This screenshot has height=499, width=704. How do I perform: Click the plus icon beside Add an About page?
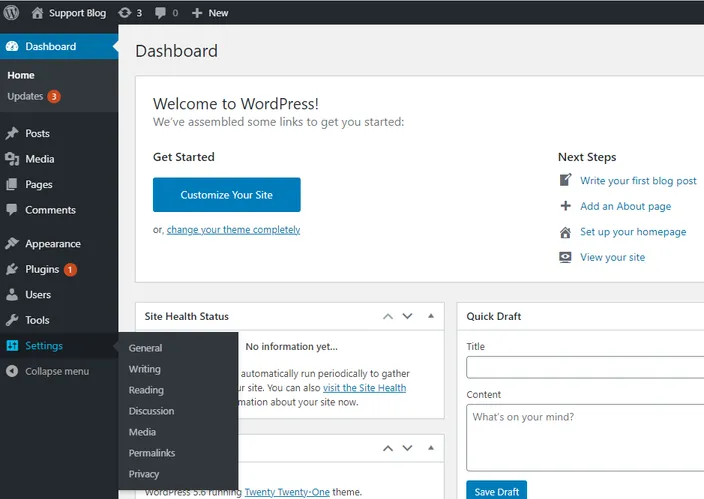pyautogui.click(x=565, y=206)
